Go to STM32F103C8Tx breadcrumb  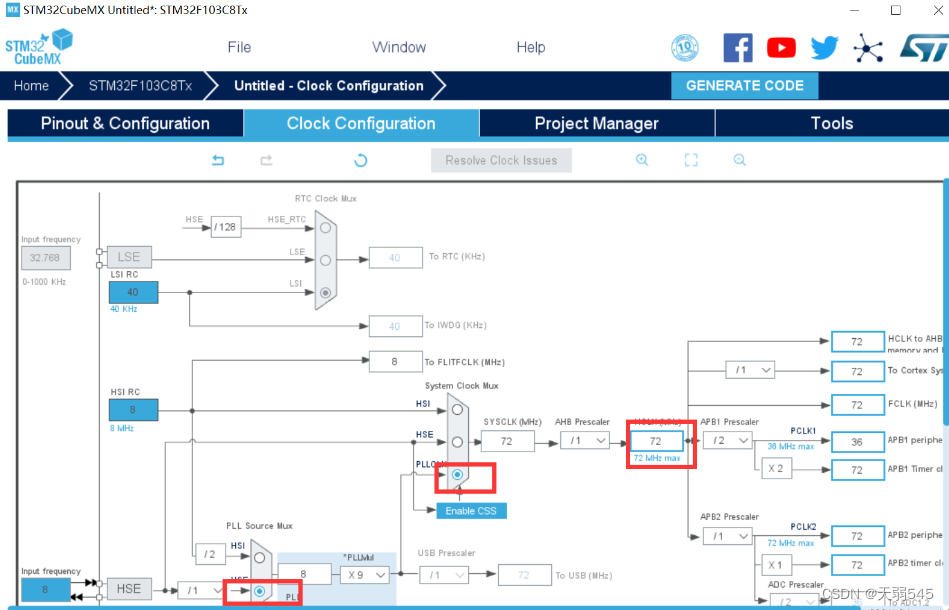click(x=140, y=85)
